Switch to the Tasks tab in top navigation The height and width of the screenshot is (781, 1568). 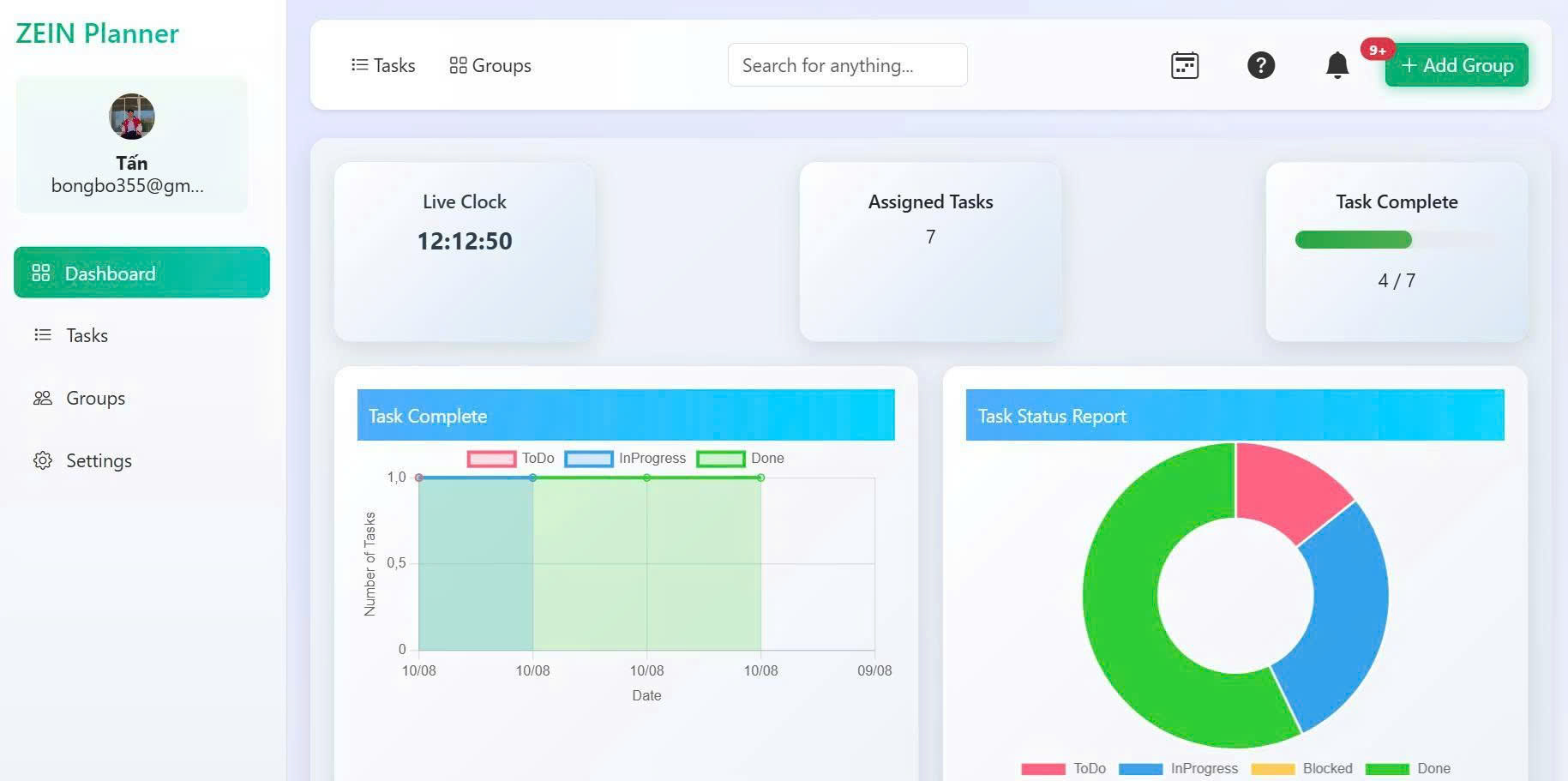[383, 64]
